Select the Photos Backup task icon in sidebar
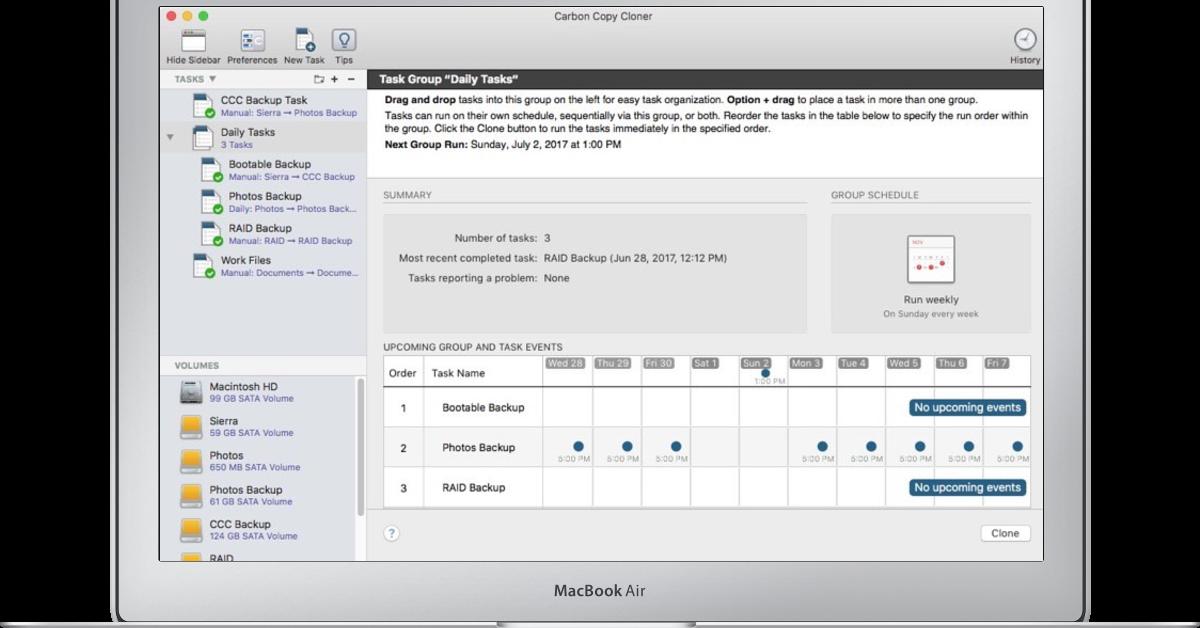Viewport: 1200px width, 628px height. (x=211, y=201)
